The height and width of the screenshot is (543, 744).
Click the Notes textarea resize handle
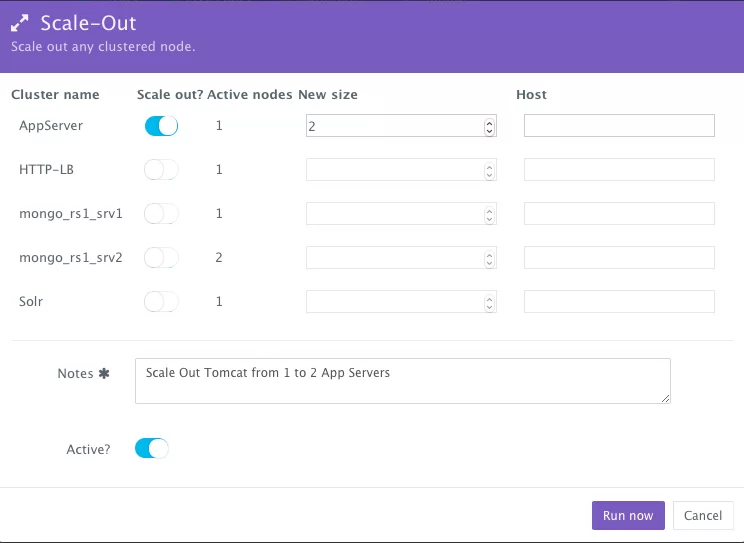665,399
